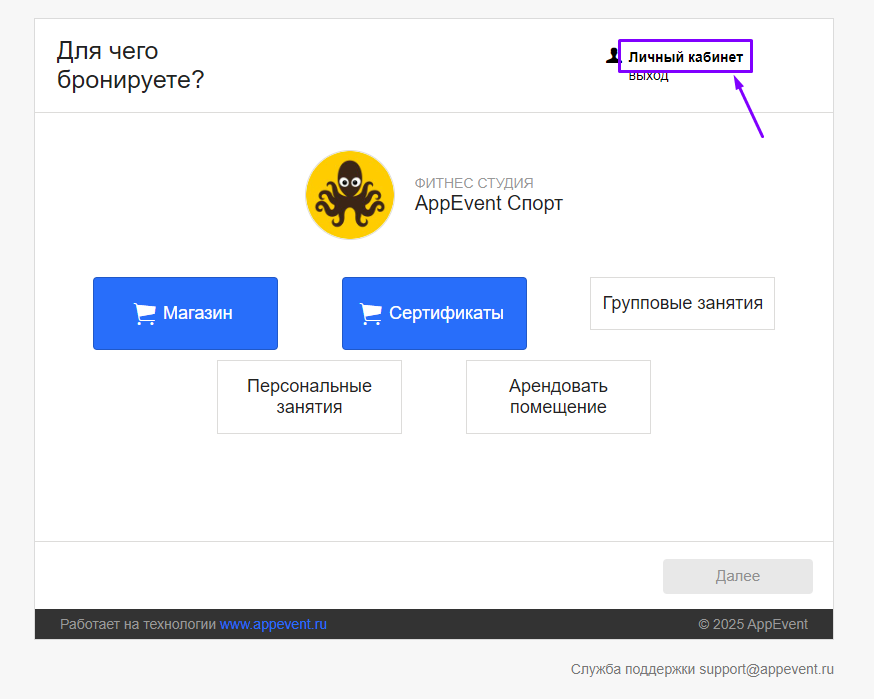Click the user profile silhouette icon

point(613,56)
